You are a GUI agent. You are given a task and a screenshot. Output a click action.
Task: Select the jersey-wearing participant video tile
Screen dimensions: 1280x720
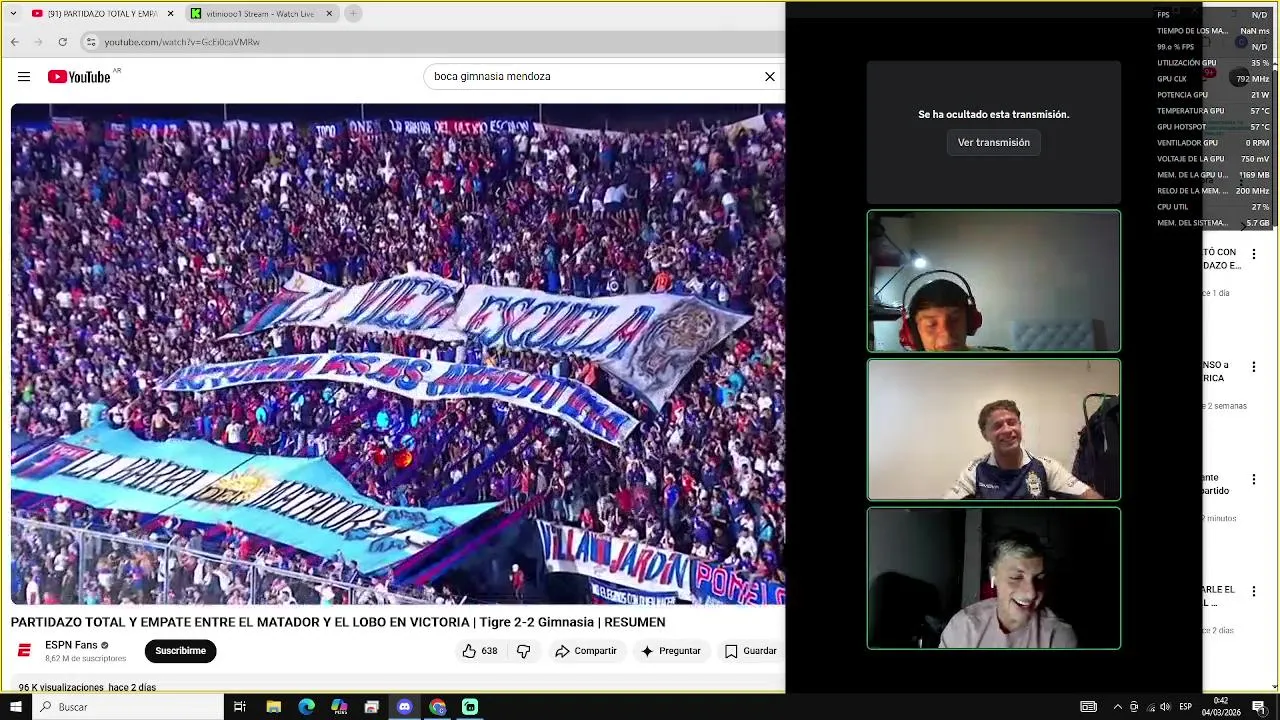tap(994, 430)
